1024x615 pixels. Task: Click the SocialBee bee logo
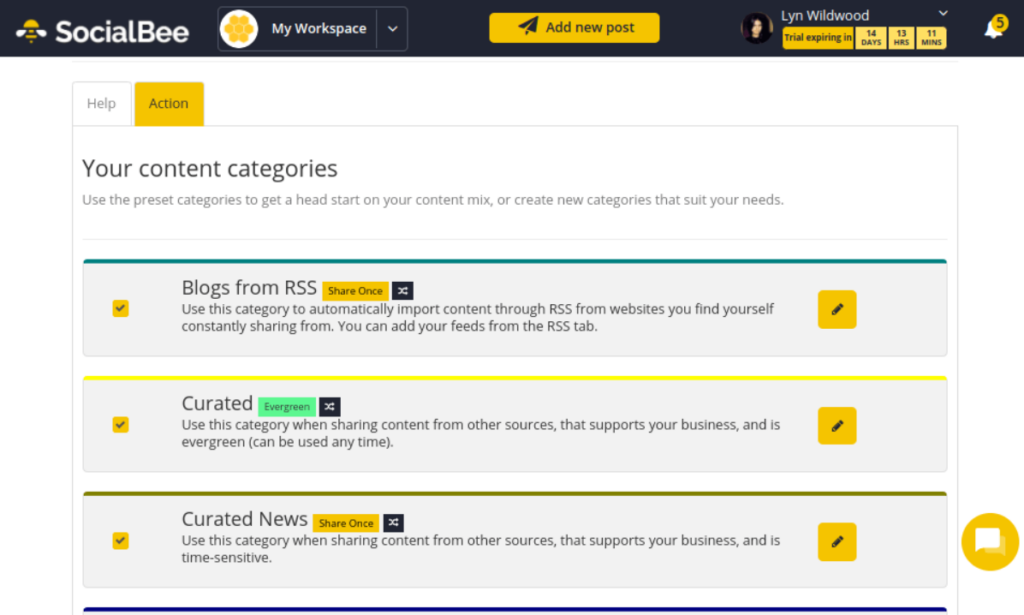[x=31, y=31]
